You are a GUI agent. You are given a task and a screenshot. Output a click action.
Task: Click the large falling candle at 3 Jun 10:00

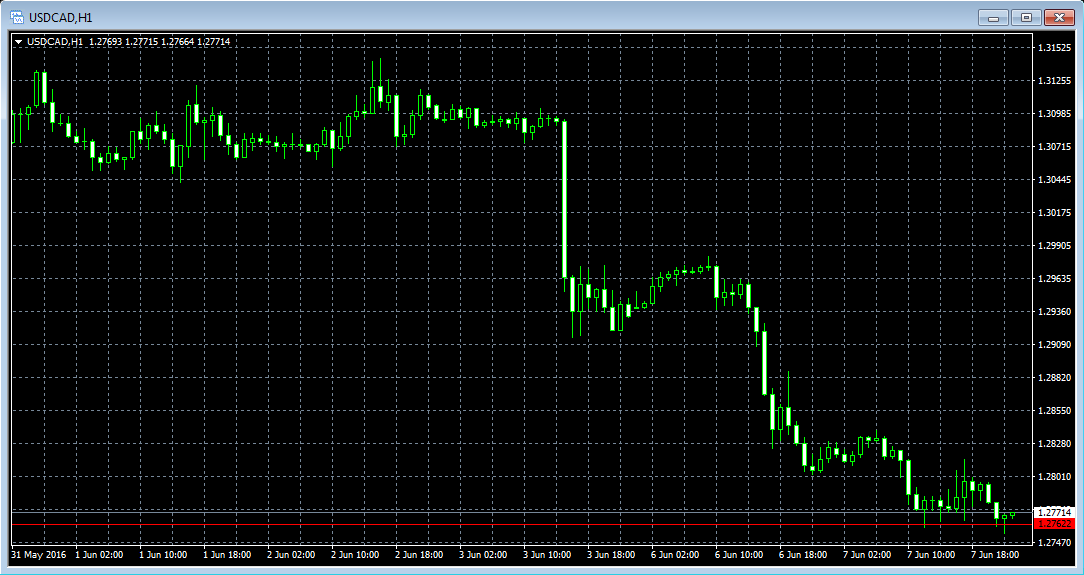pos(565,199)
